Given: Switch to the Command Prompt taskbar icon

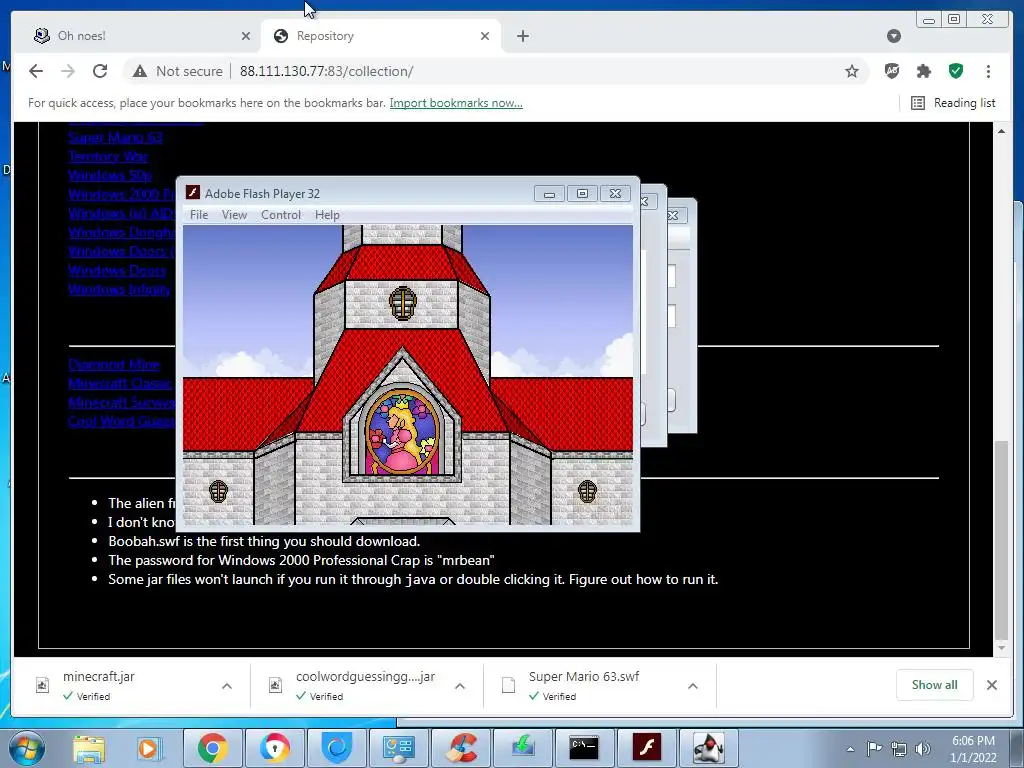Looking at the screenshot, I should pos(584,748).
